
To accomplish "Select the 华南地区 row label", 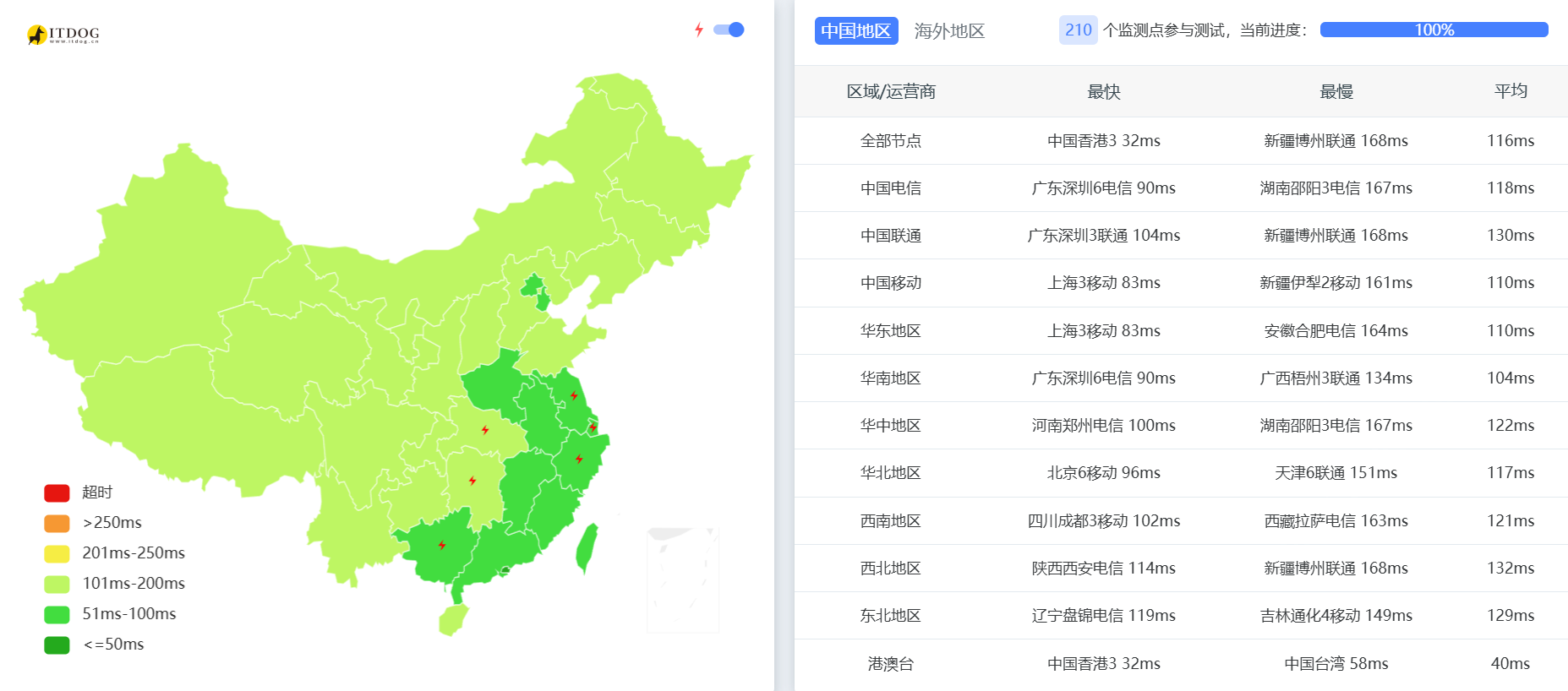I will [891, 378].
